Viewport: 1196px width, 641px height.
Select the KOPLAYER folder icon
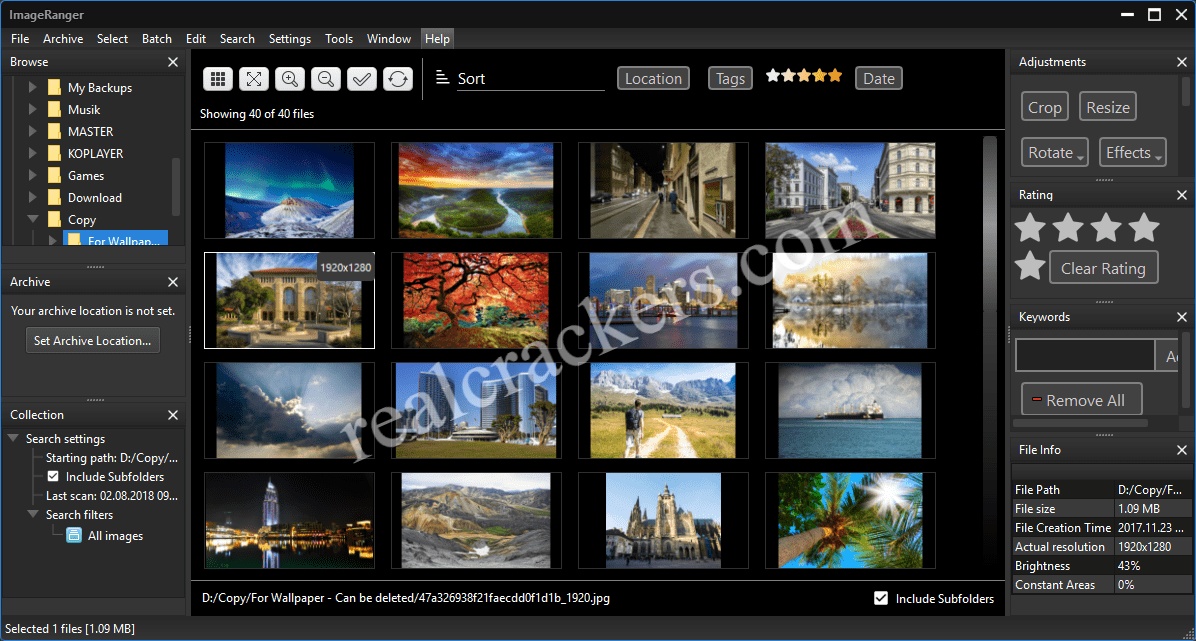[53, 153]
